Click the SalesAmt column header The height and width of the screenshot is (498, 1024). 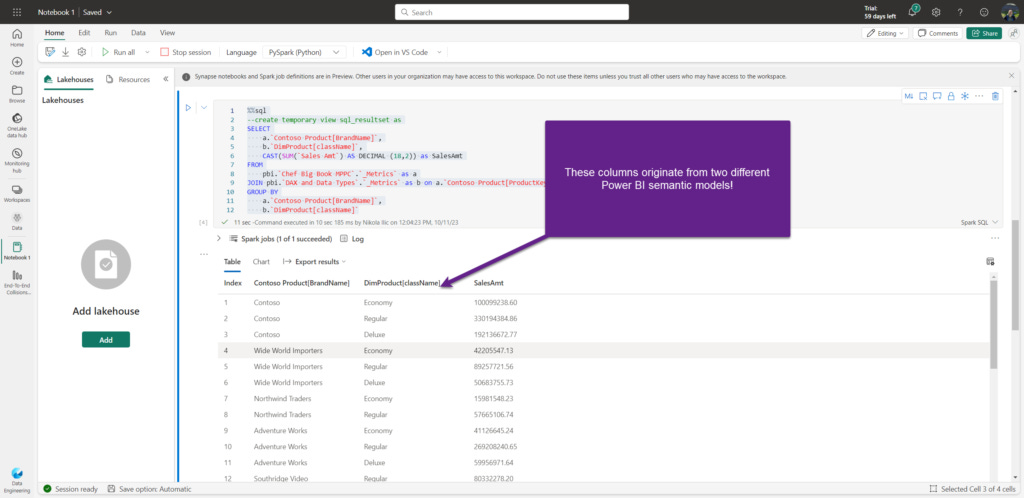coord(488,283)
